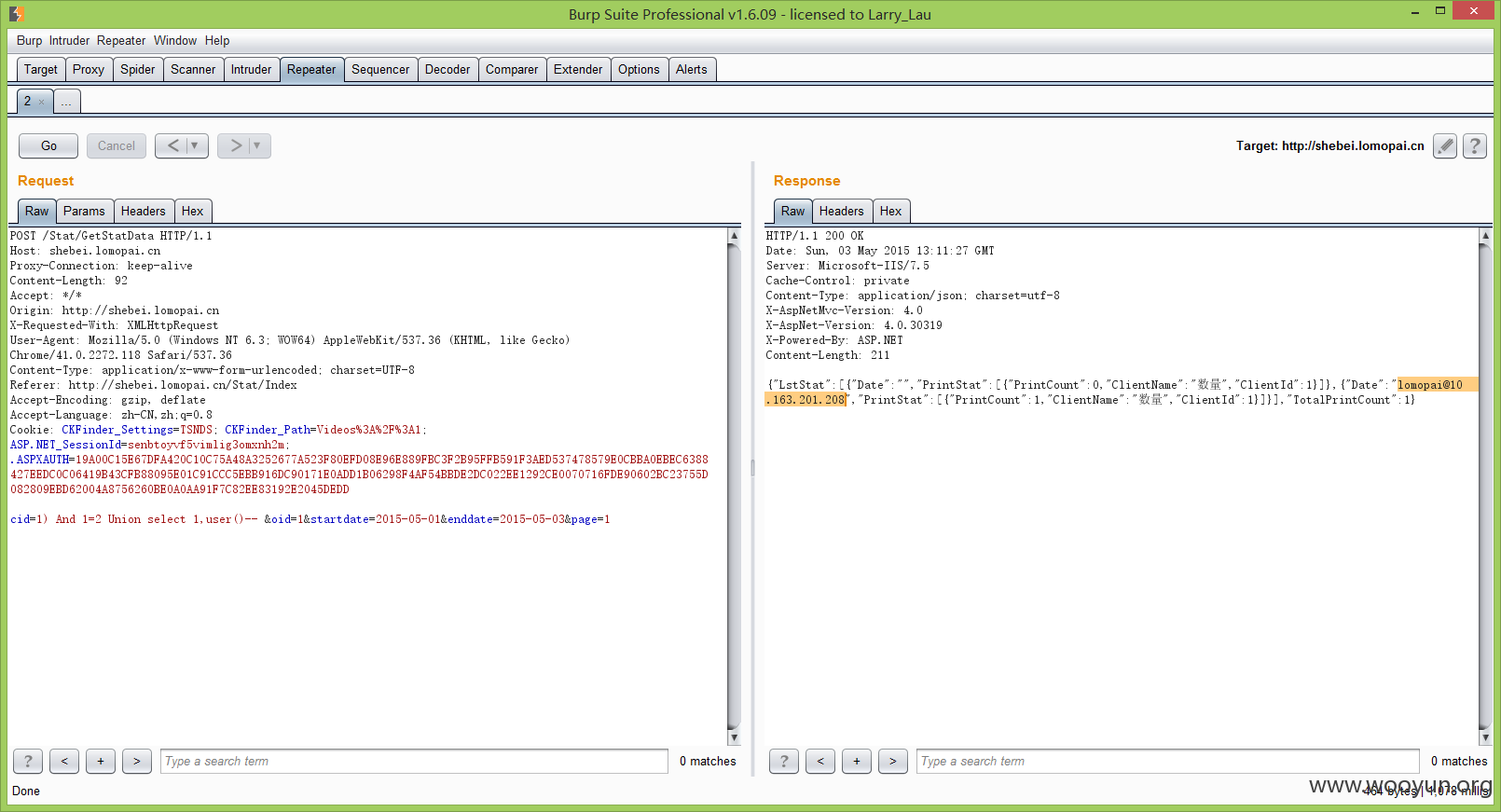This screenshot has width=1501, height=812.
Task: Switch to the Extender tab
Action: [578, 70]
